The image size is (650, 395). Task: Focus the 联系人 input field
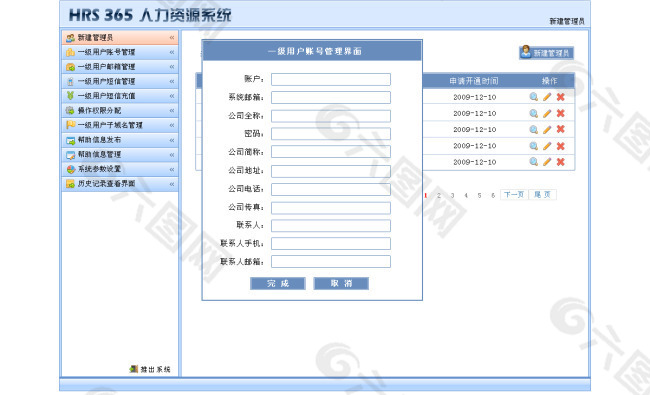click(331, 225)
